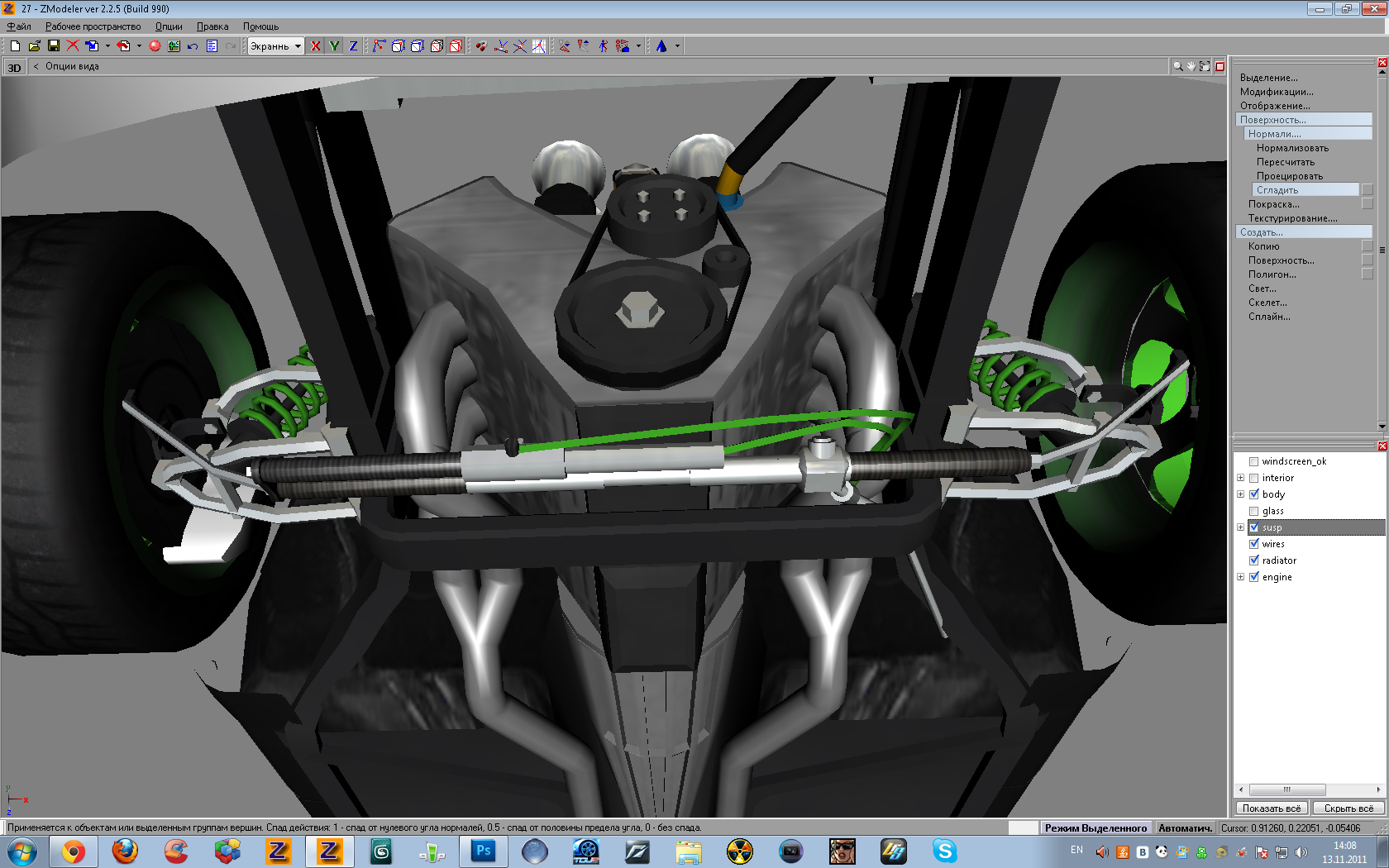Image resolution: width=1389 pixels, height=868 pixels.
Task: Click the New document toolbar icon
Action: coord(15,46)
